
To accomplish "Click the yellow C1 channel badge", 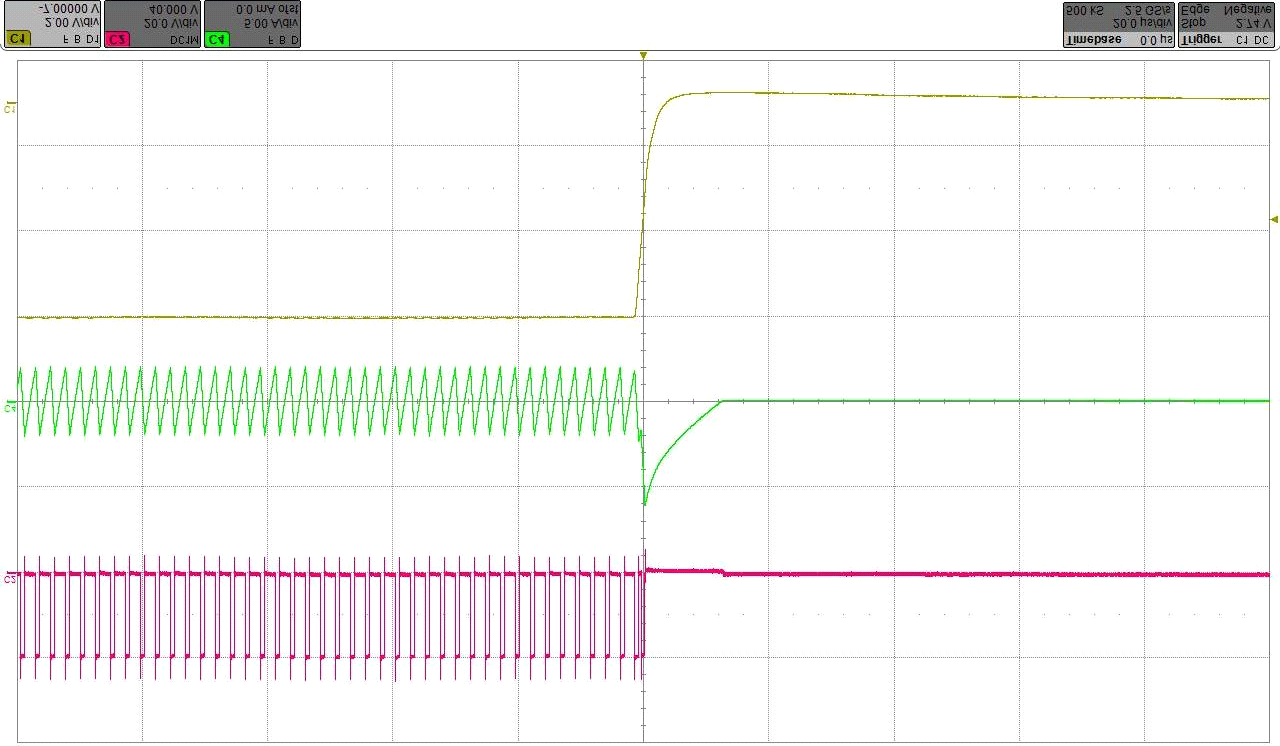I will [17, 39].
